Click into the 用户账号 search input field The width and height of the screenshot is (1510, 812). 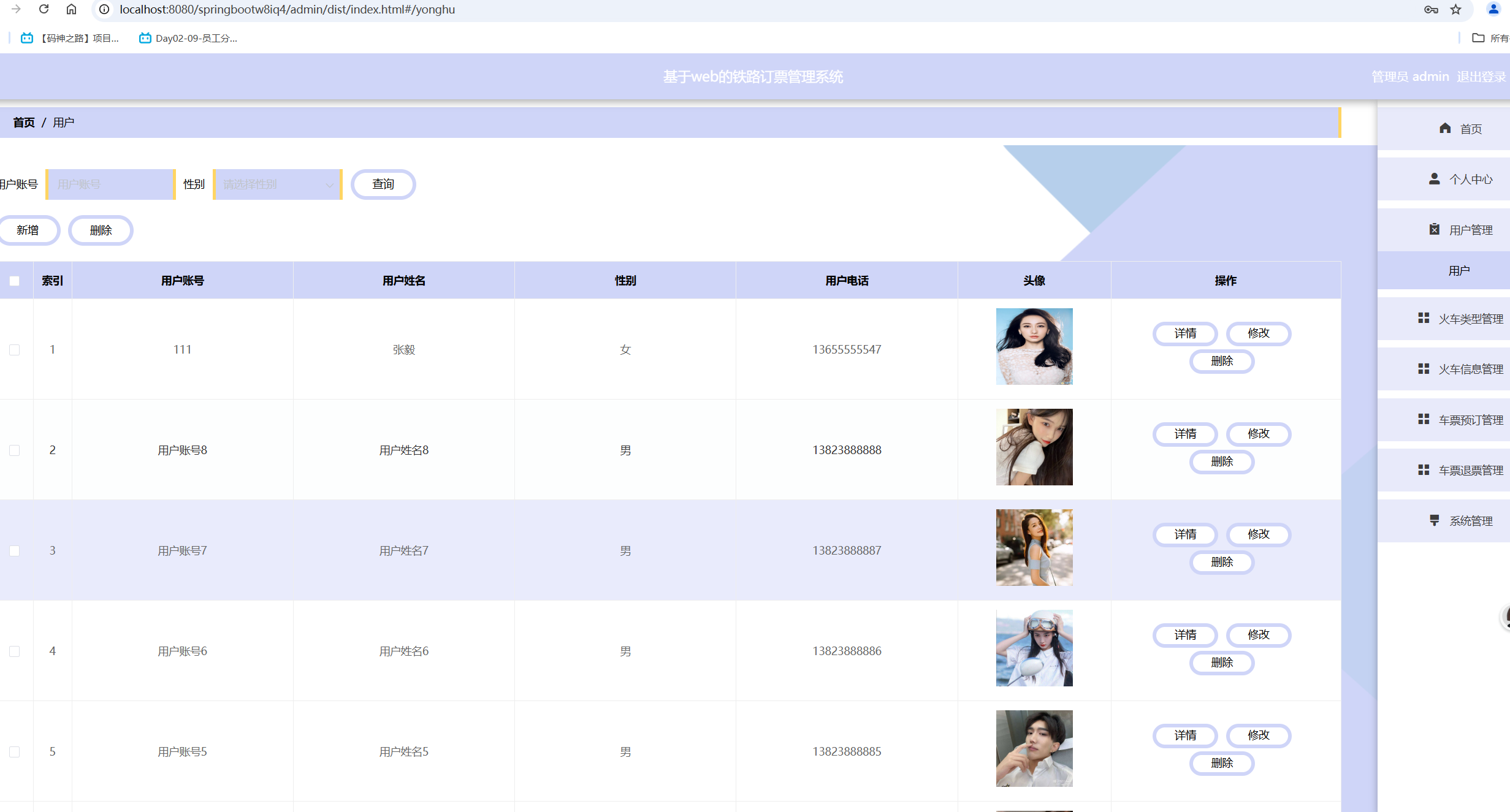pos(110,184)
